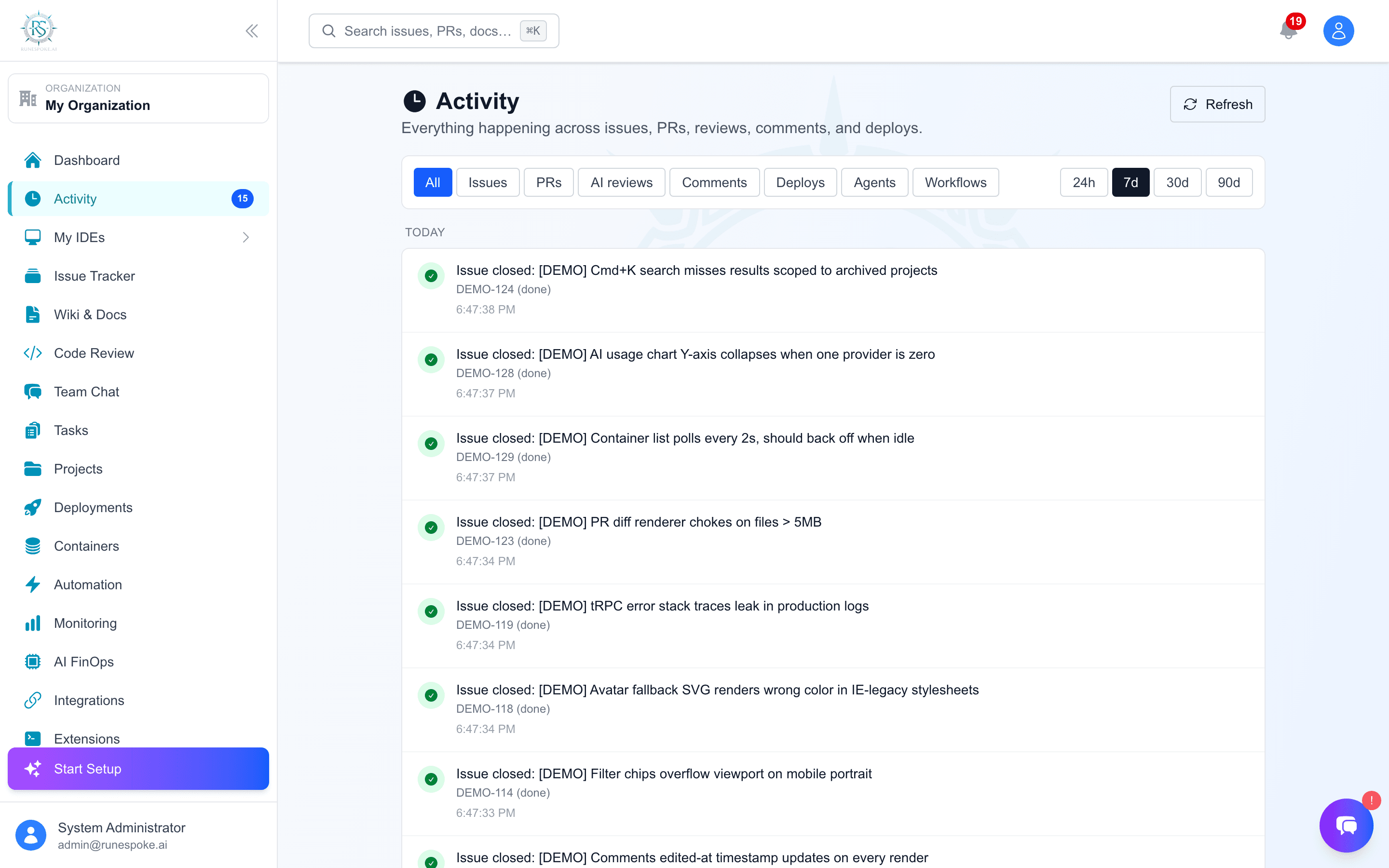Screen dimensions: 1389x868
Task: Click the DEMO-123 (done) label
Action: 504,541
